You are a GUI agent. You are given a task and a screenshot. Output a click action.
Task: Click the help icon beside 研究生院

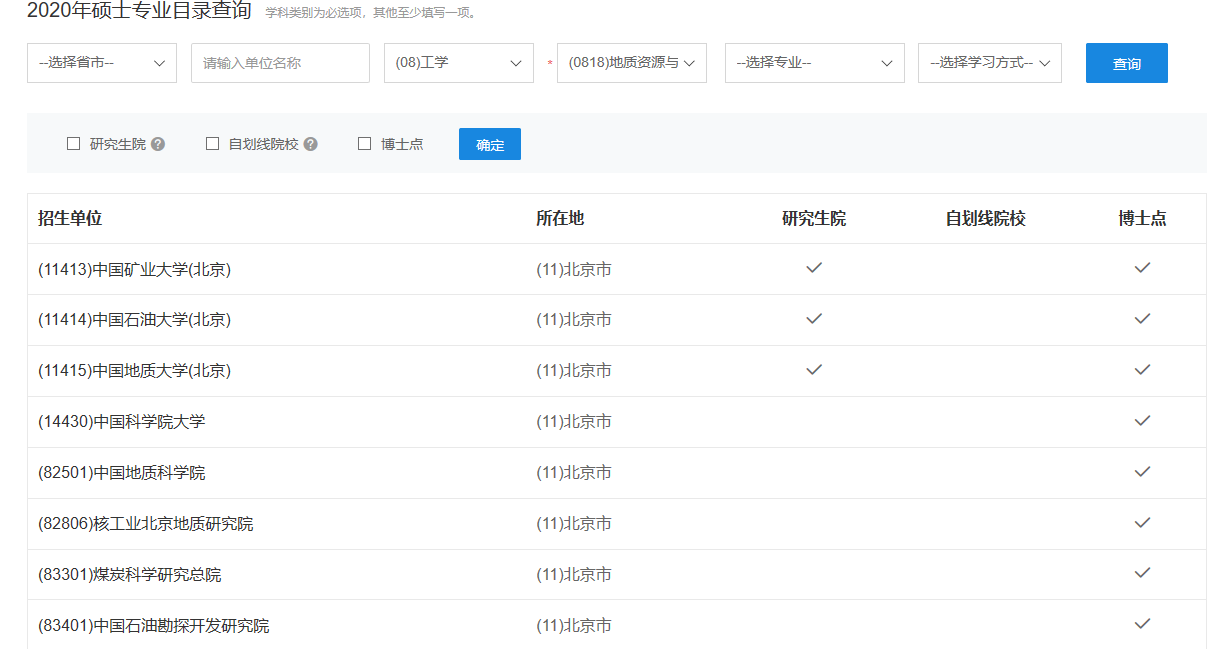coord(158,144)
